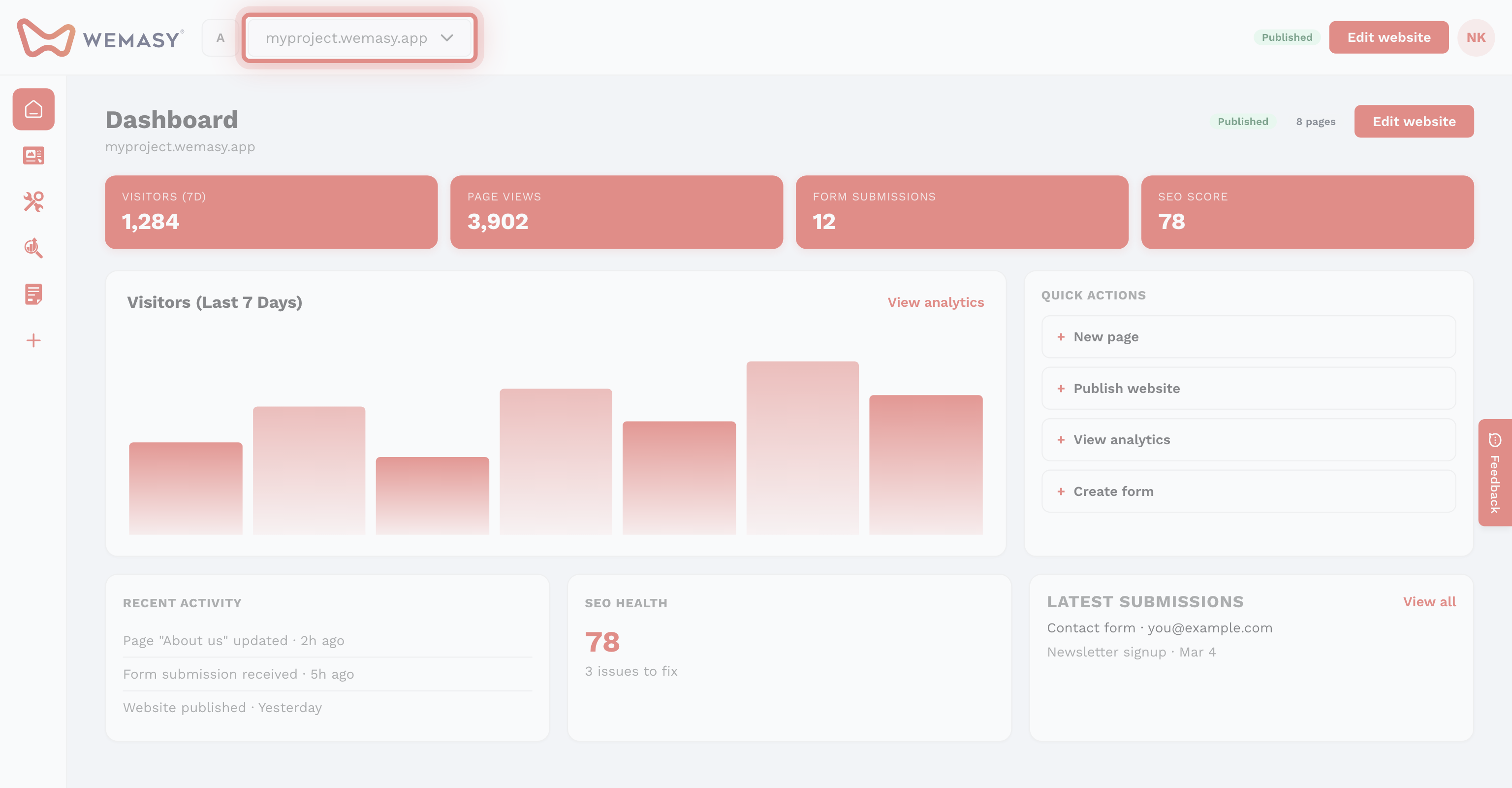Click 'Visitors (Last 7 Days)' chart title

coord(215,302)
